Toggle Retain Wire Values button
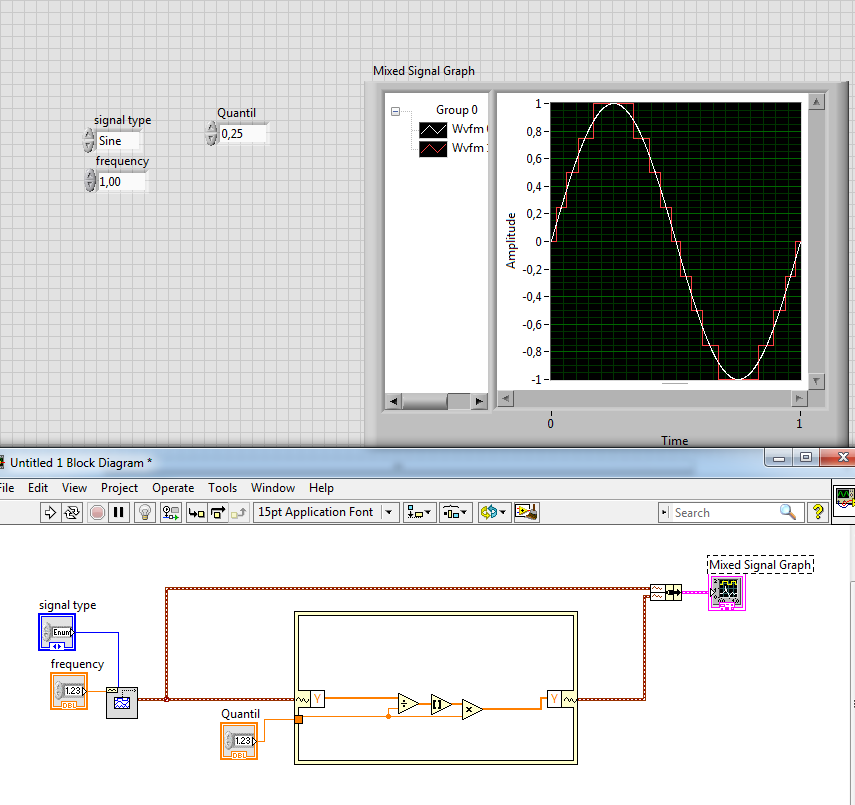 171,513
